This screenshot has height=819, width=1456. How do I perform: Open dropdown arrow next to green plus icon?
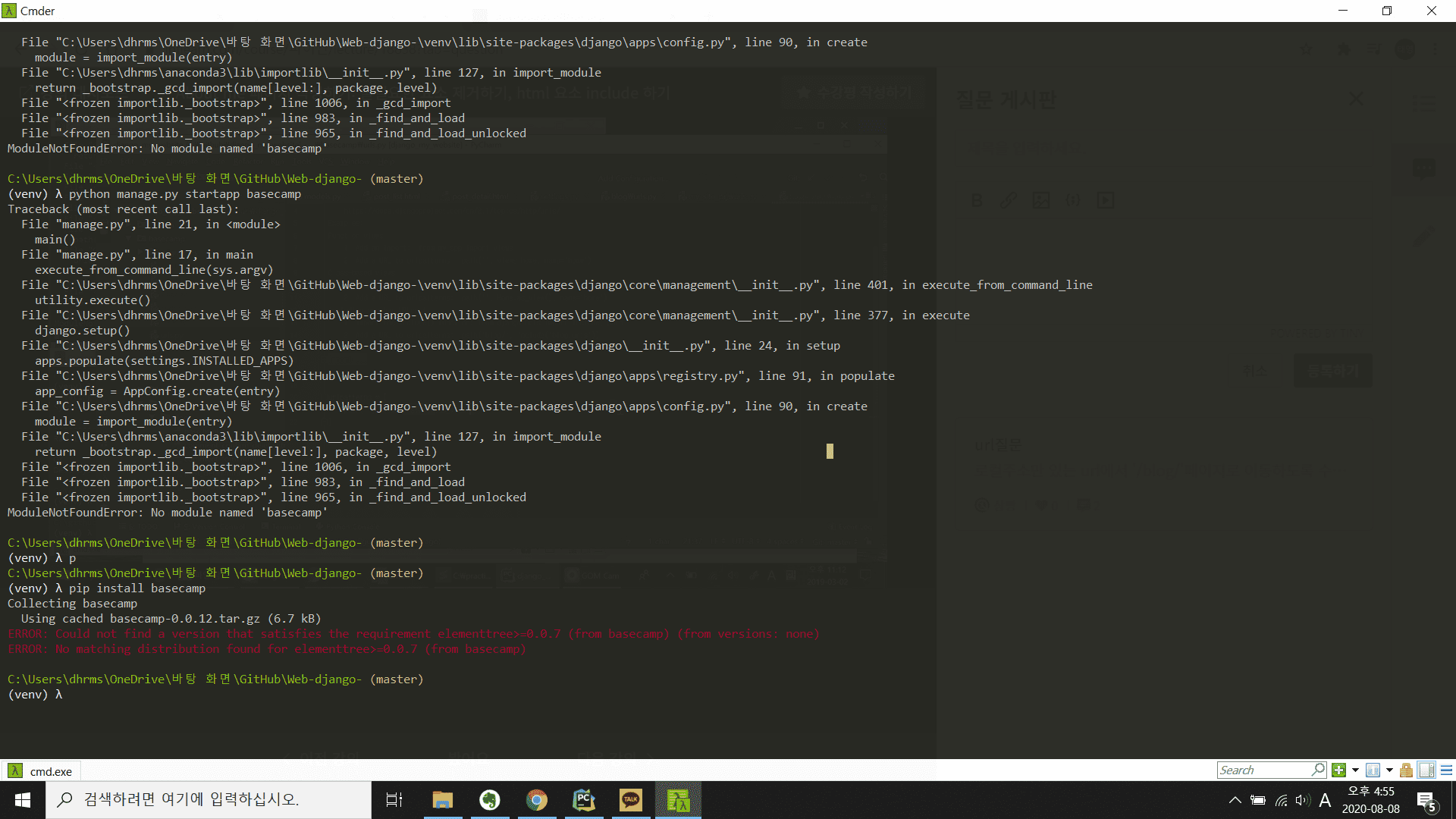tap(1355, 770)
